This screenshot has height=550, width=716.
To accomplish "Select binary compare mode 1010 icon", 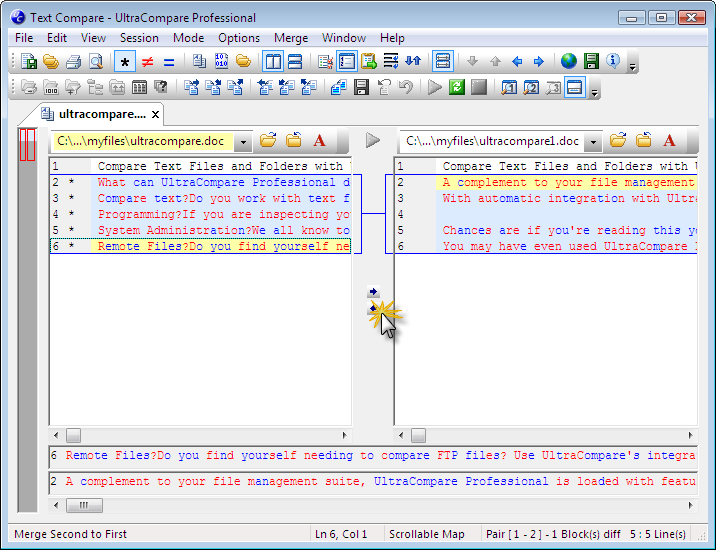I will pos(221,61).
